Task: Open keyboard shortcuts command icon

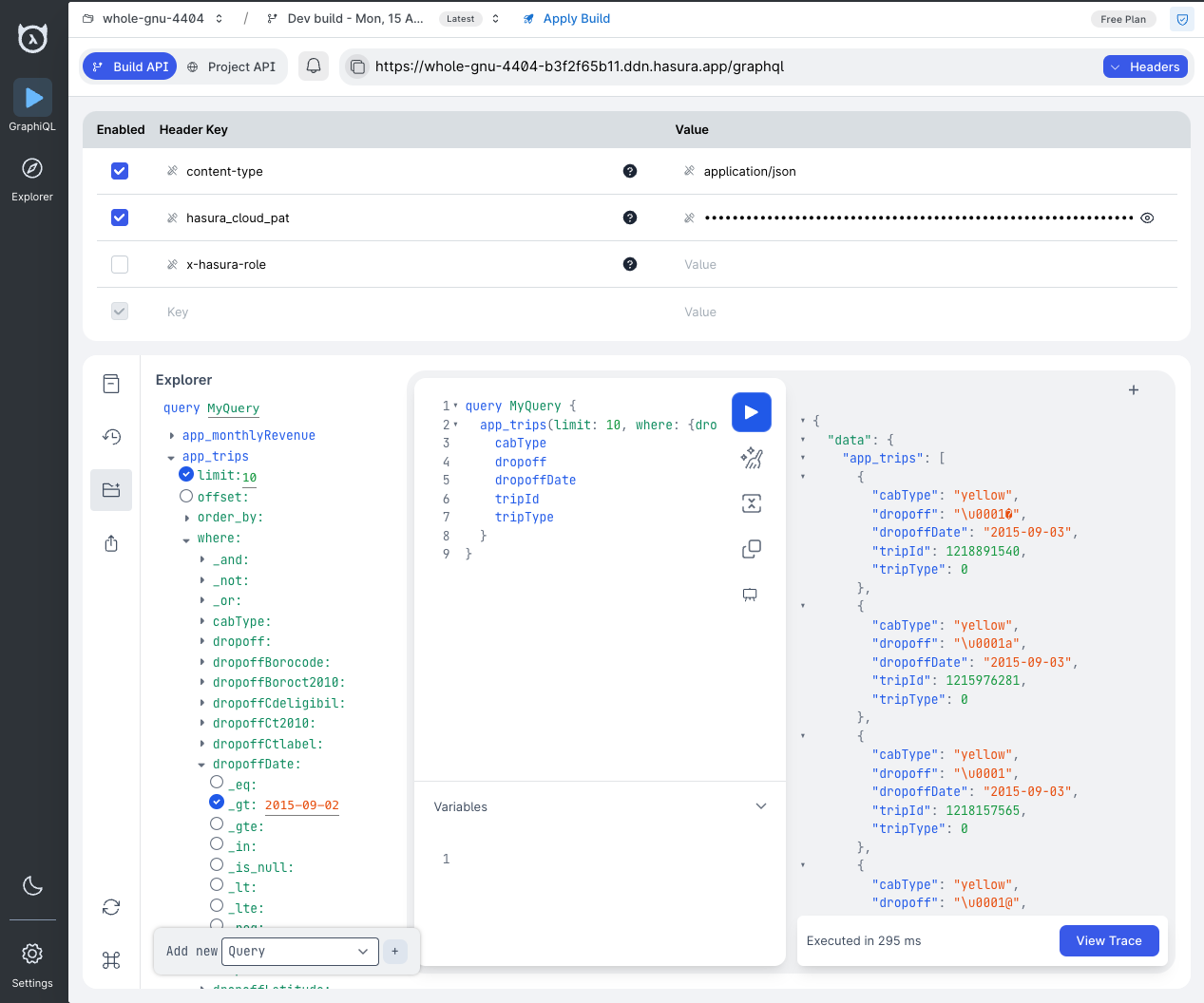Action: (x=111, y=960)
